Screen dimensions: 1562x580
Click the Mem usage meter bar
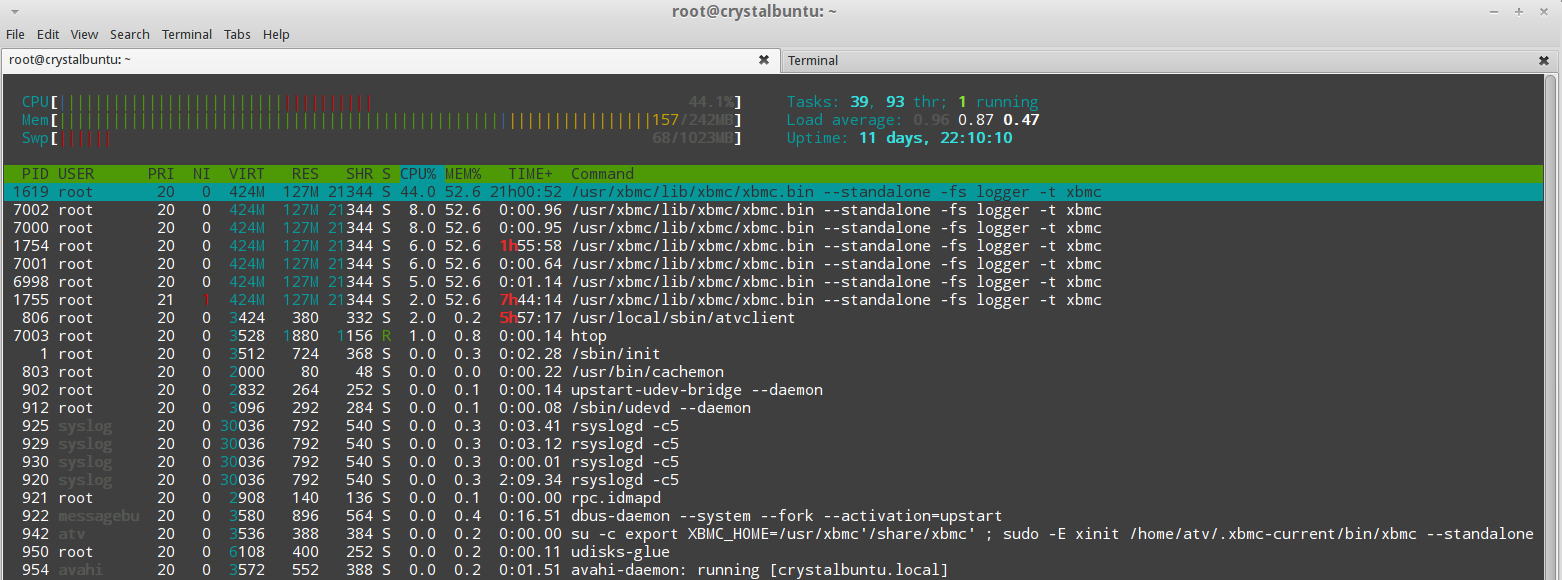click(382, 120)
